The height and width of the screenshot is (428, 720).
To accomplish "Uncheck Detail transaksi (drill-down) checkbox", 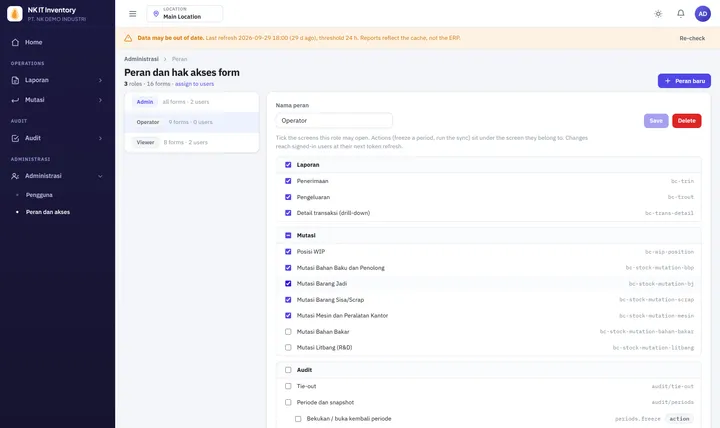I will (288, 213).
